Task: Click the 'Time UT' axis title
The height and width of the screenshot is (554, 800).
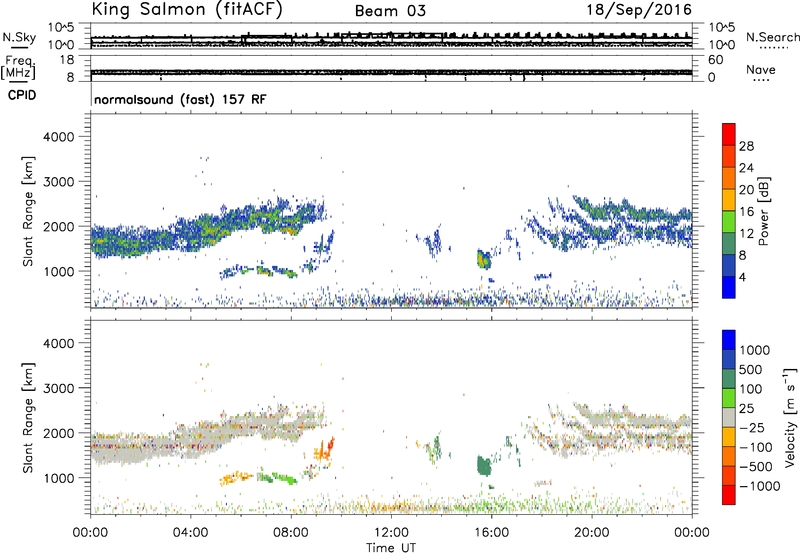Action: [391, 548]
